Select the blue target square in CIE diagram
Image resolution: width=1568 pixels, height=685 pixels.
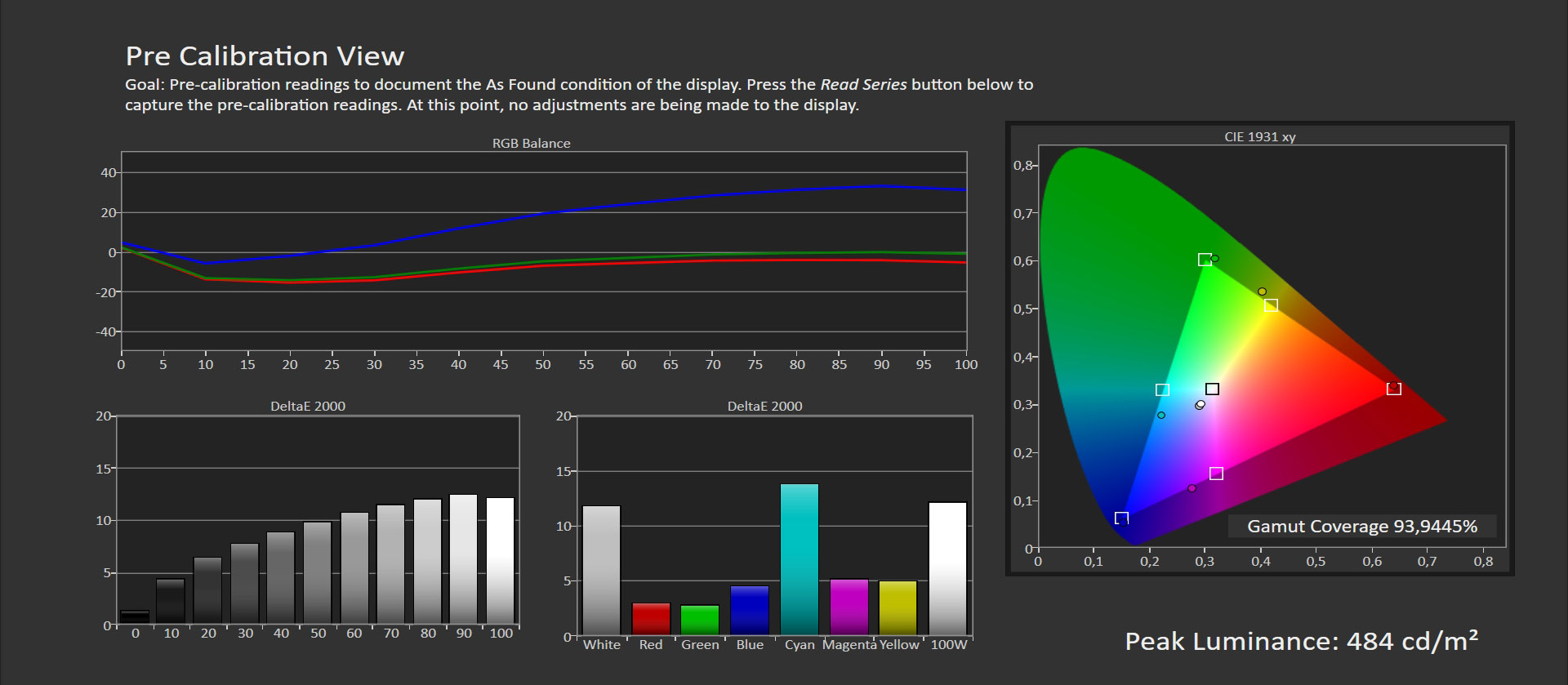(x=1121, y=518)
